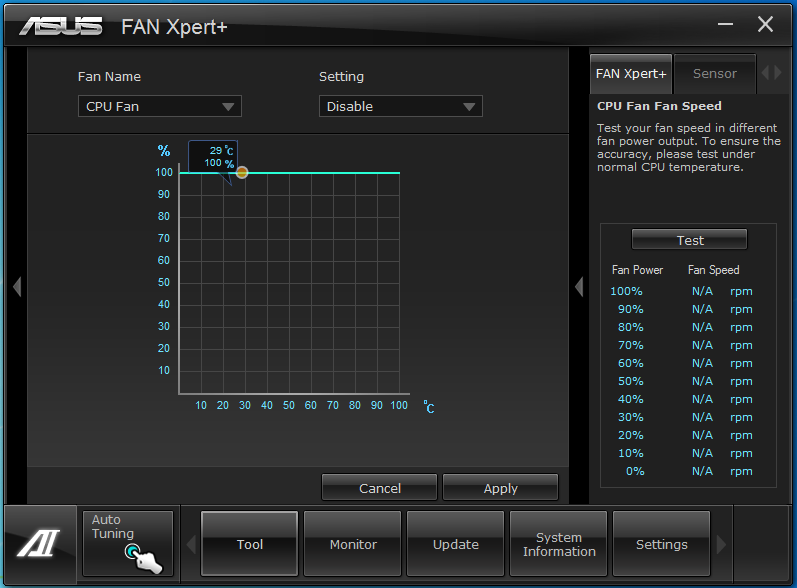797x588 pixels.
Task: Click the 10 label on percent axis
Action: point(164,370)
